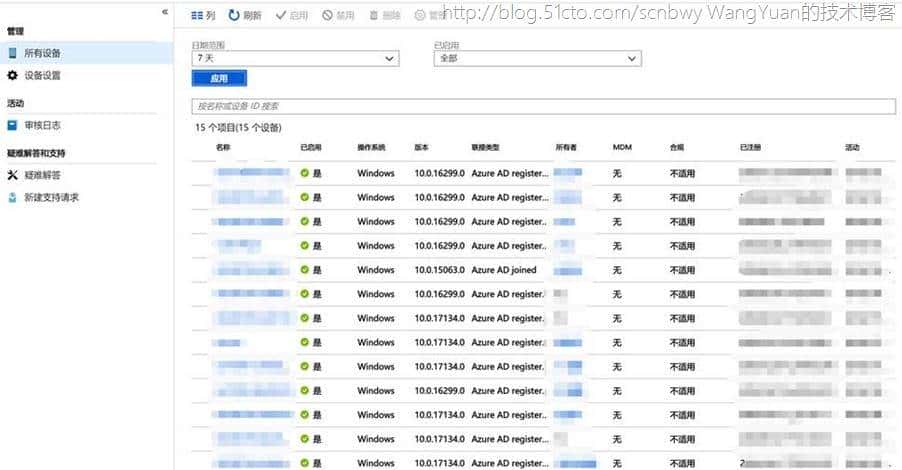Click the 删除 trash toolbar button

coord(384,16)
